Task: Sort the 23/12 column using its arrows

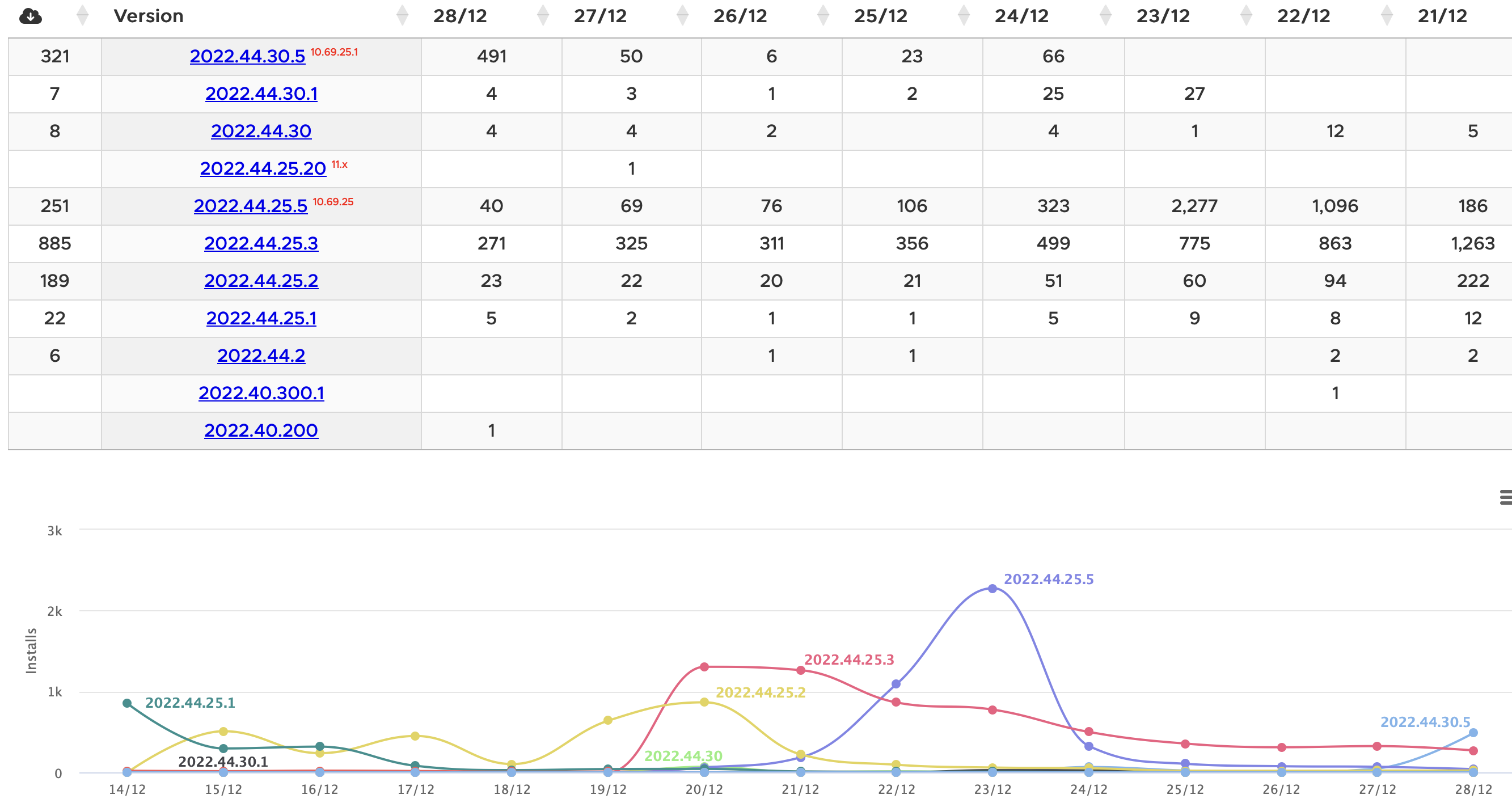Action: (1245, 16)
